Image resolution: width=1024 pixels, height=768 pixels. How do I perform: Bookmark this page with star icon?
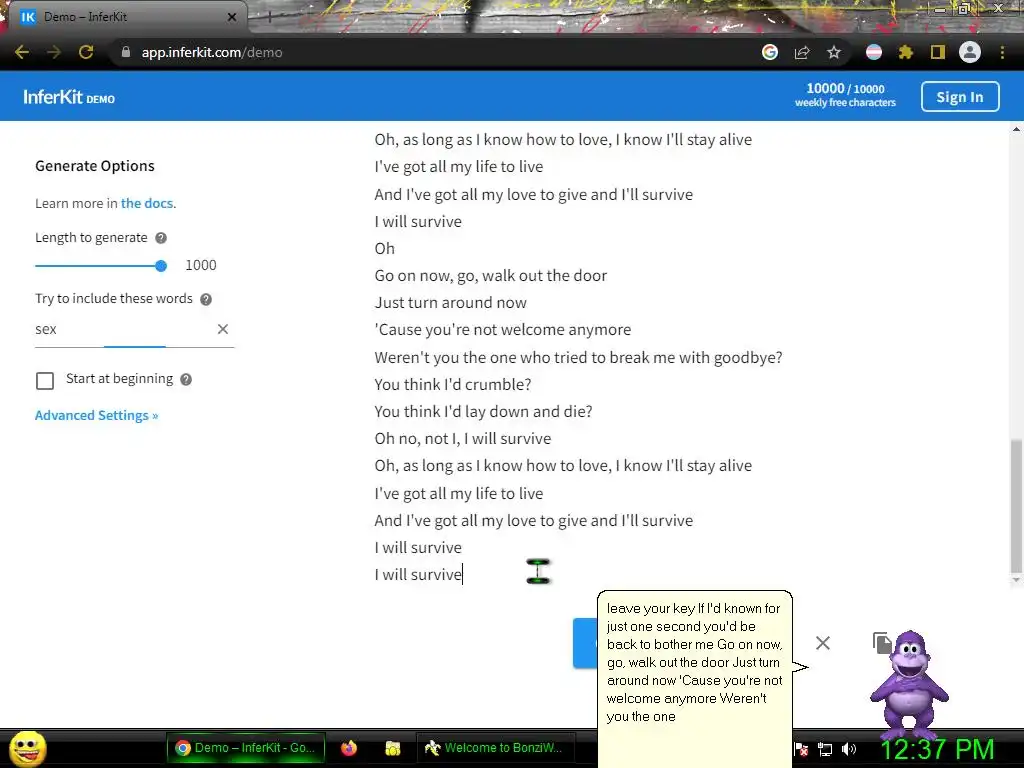tap(834, 52)
